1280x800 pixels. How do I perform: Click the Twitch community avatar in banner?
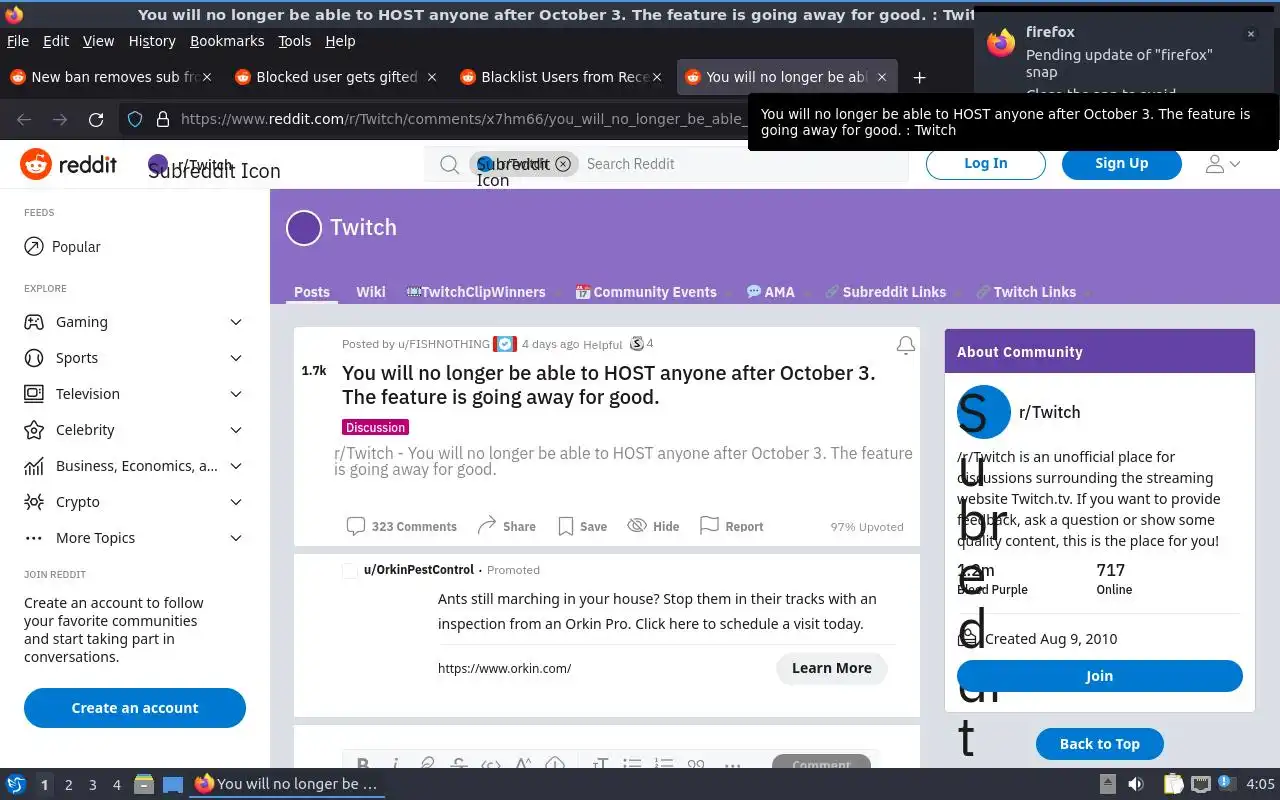tap(304, 228)
